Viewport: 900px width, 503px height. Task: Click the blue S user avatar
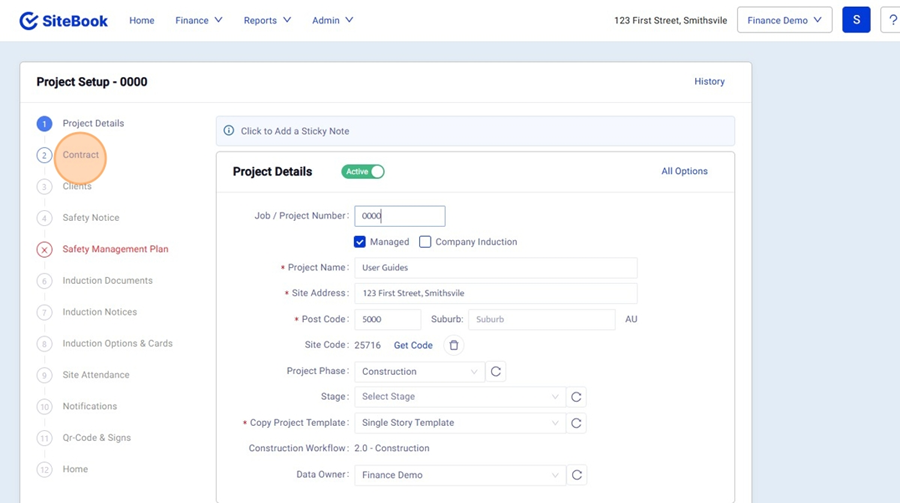856,20
